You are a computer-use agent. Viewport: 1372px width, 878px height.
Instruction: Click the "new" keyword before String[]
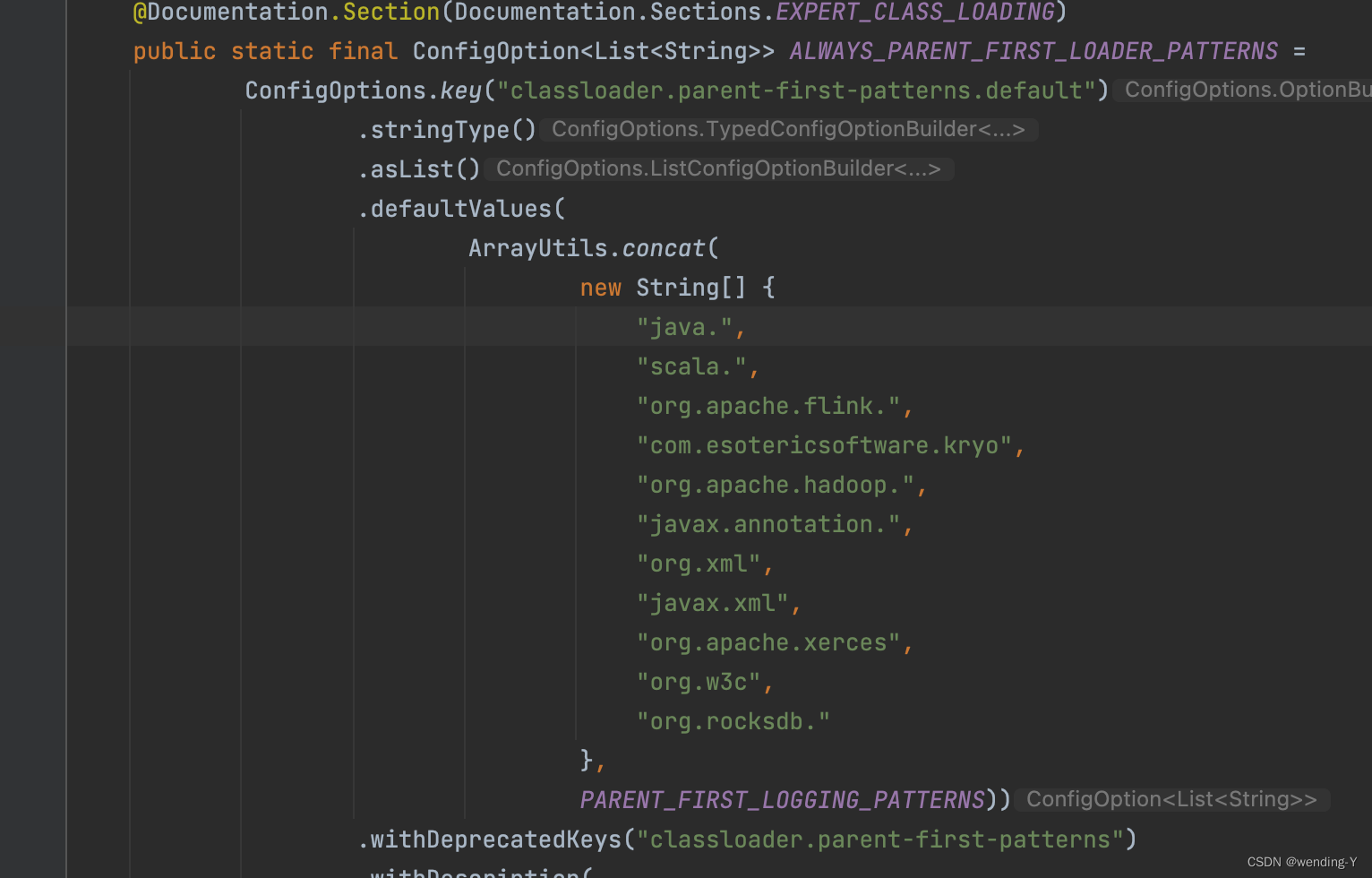tap(601, 288)
